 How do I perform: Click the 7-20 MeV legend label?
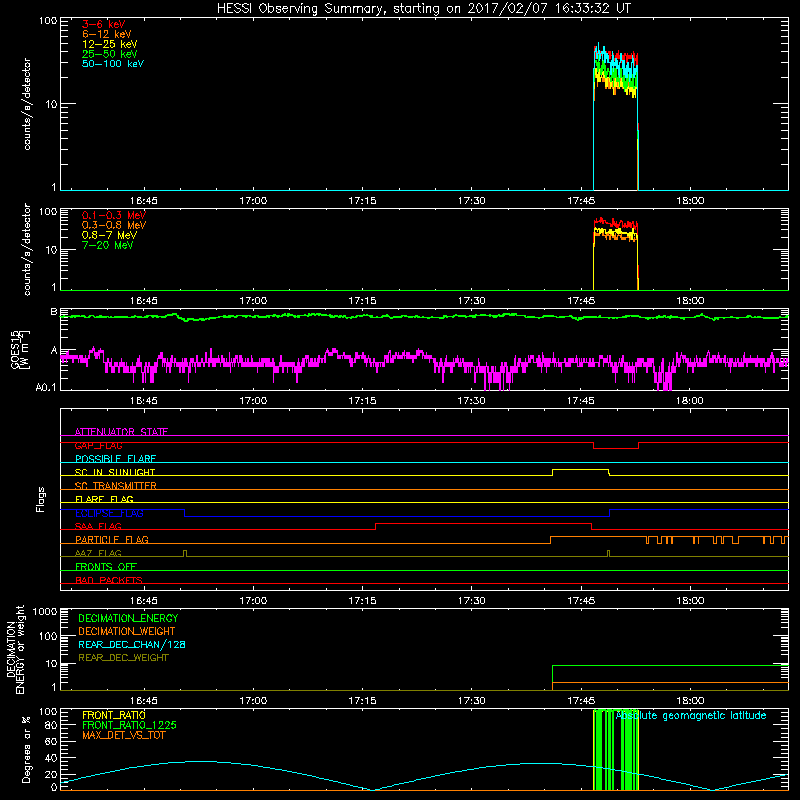coord(108,245)
